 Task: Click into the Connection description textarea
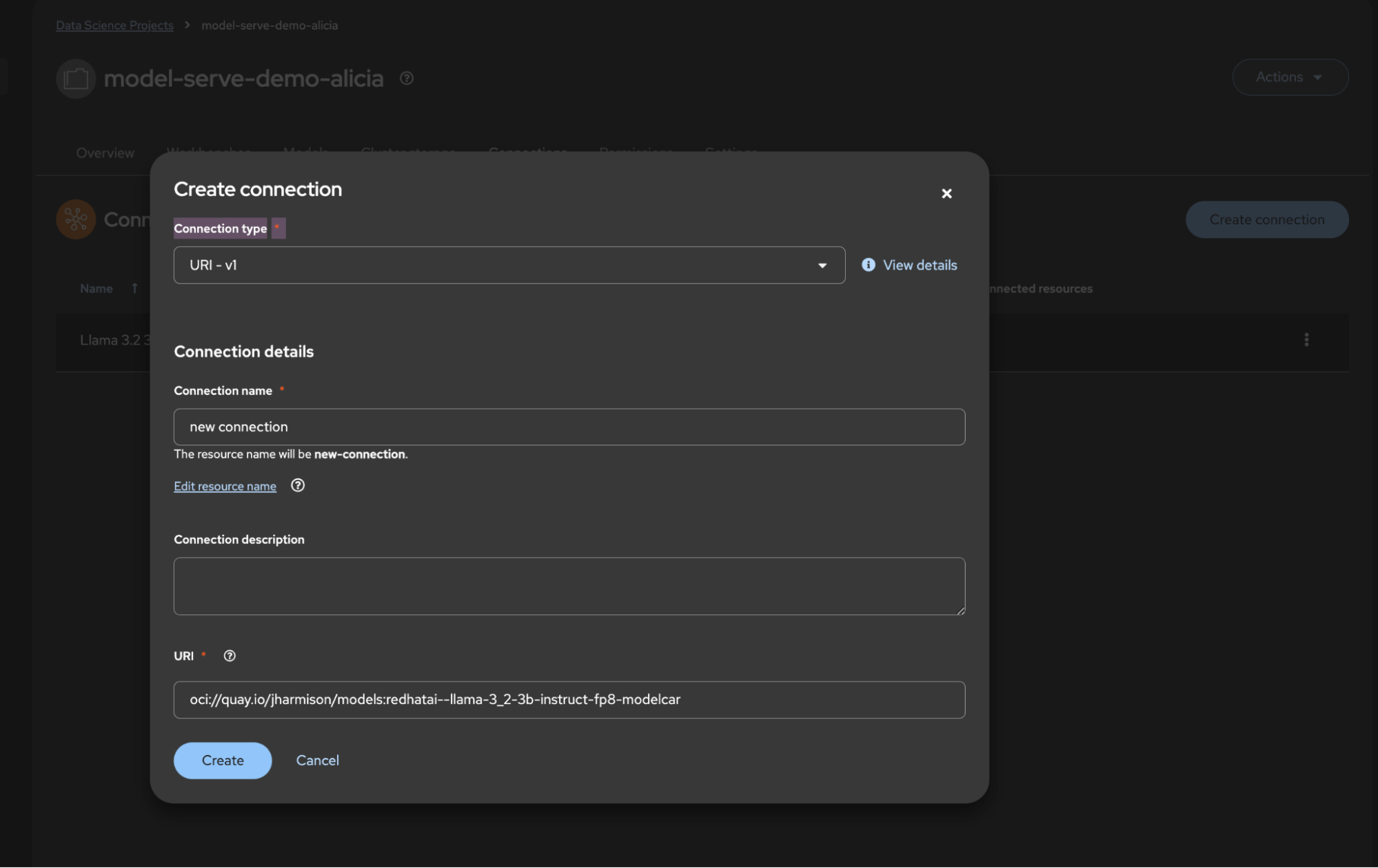point(569,586)
